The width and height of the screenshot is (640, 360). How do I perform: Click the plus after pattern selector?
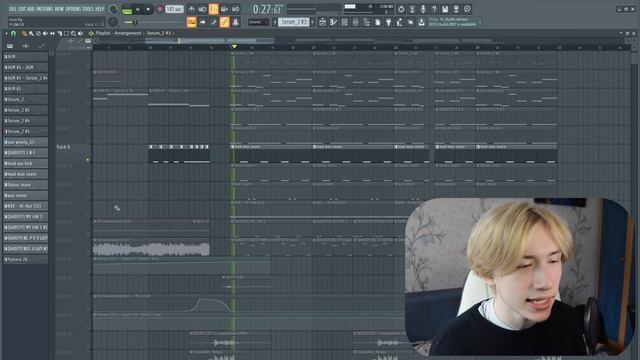313,22
